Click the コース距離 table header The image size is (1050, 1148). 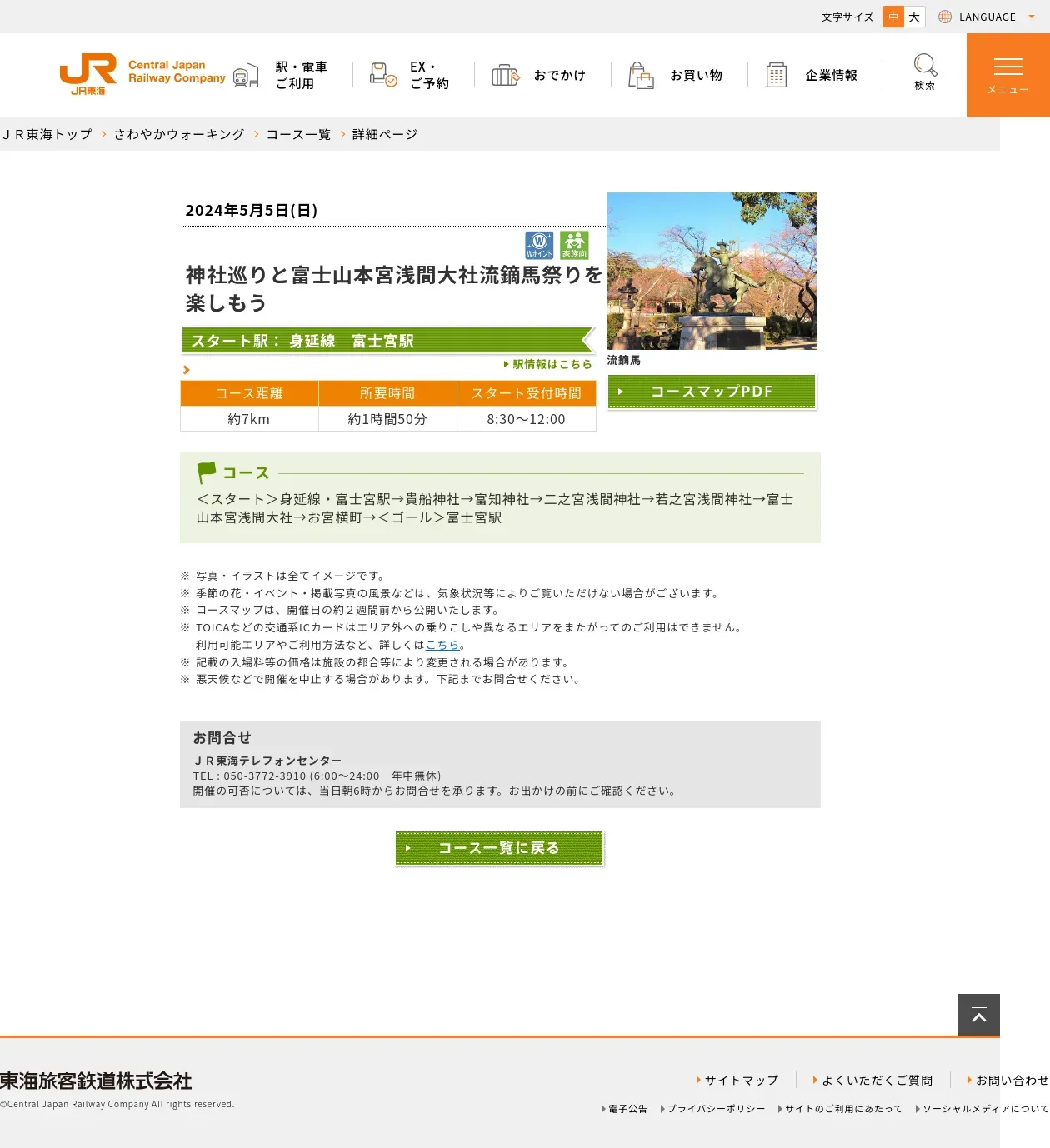pyautogui.click(x=249, y=393)
